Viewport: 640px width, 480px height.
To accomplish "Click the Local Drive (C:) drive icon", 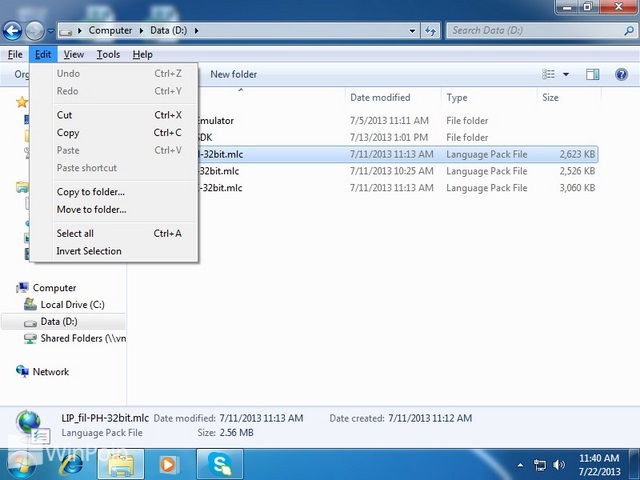I will (x=30, y=304).
